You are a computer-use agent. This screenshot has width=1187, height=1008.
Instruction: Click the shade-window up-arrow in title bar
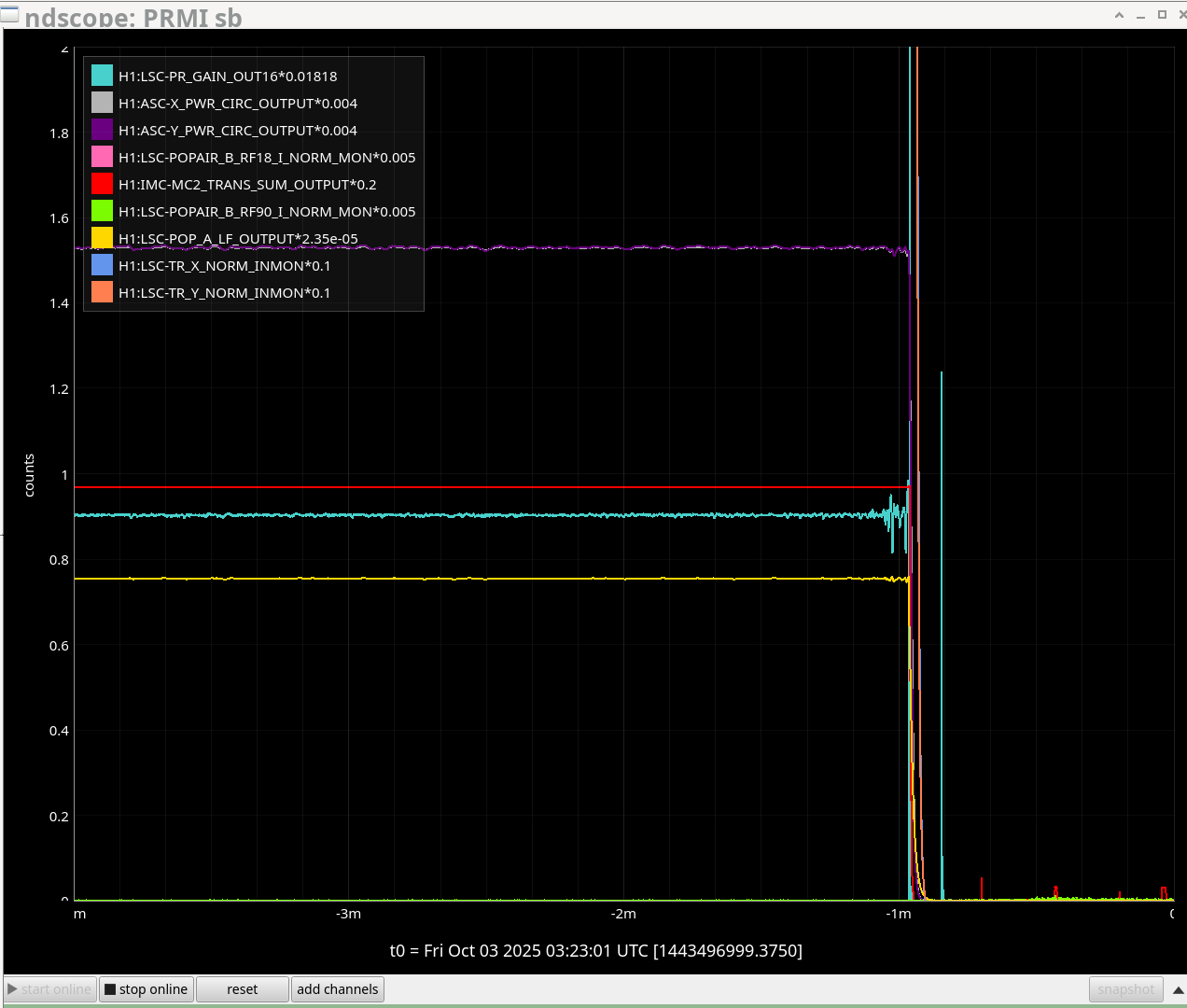pyautogui.click(x=1119, y=15)
